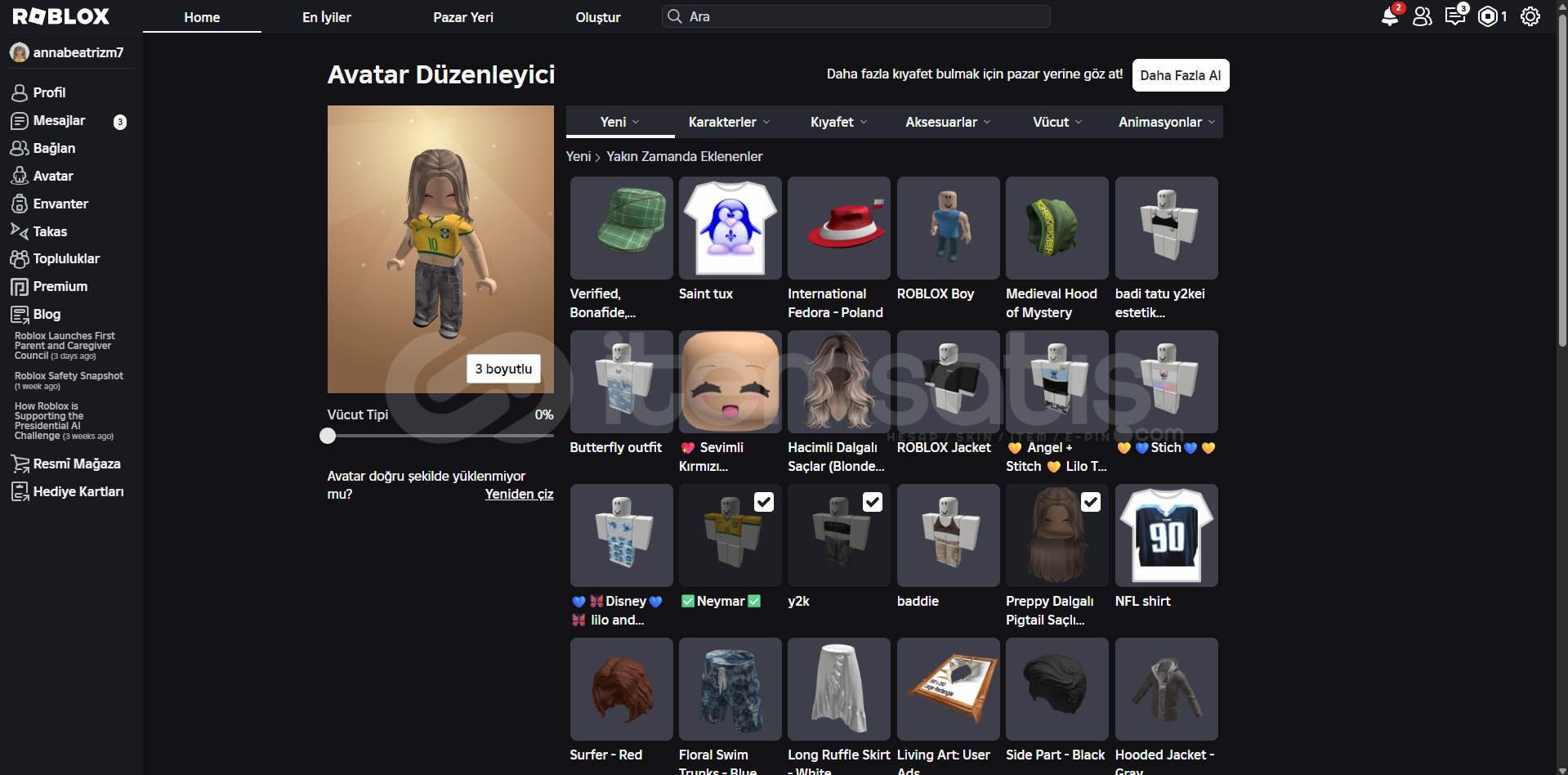Screen dimensions: 1568x775
Task: Uncheck the equipped Neymar shirt checkbox
Action: [x=763, y=502]
